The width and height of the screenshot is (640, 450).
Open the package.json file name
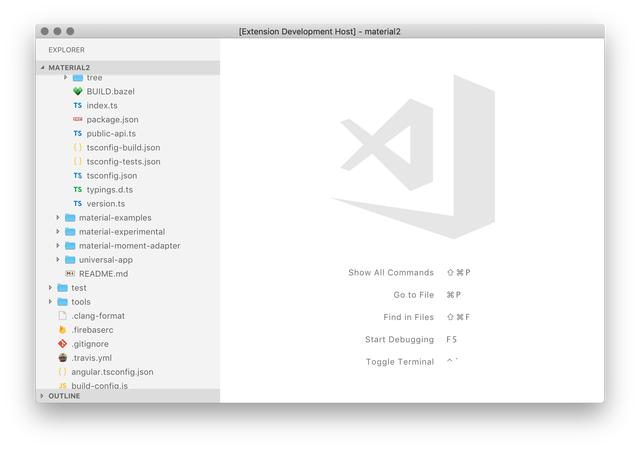pyautogui.click(x=112, y=120)
